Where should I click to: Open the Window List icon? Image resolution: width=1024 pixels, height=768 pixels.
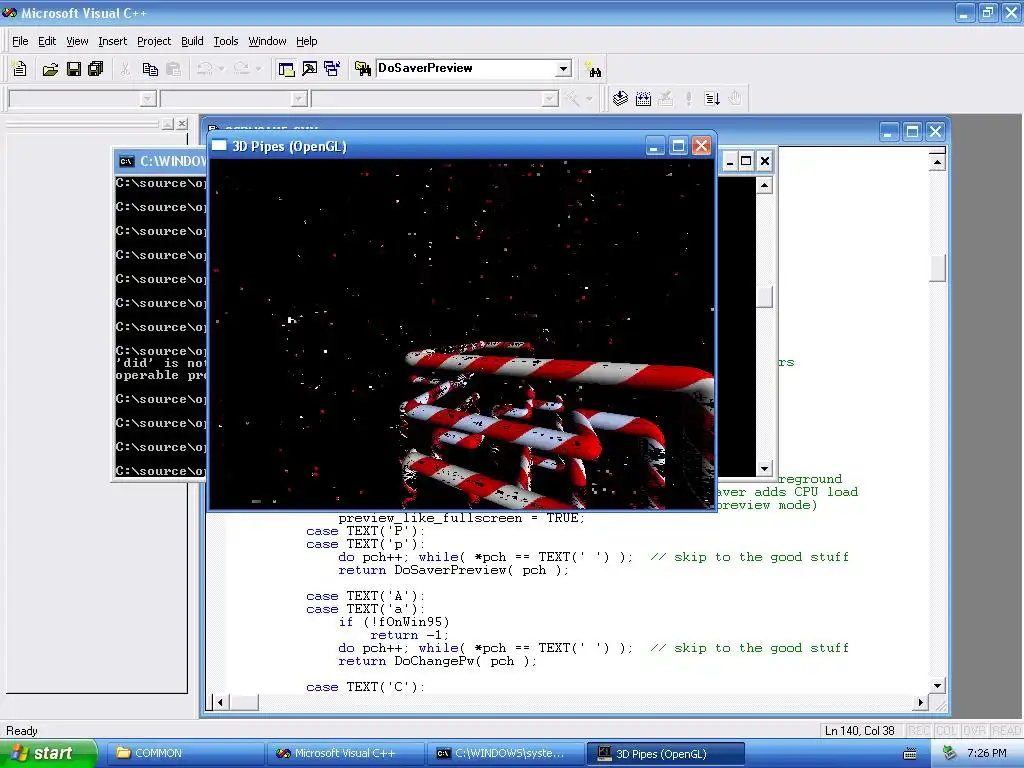(332, 69)
